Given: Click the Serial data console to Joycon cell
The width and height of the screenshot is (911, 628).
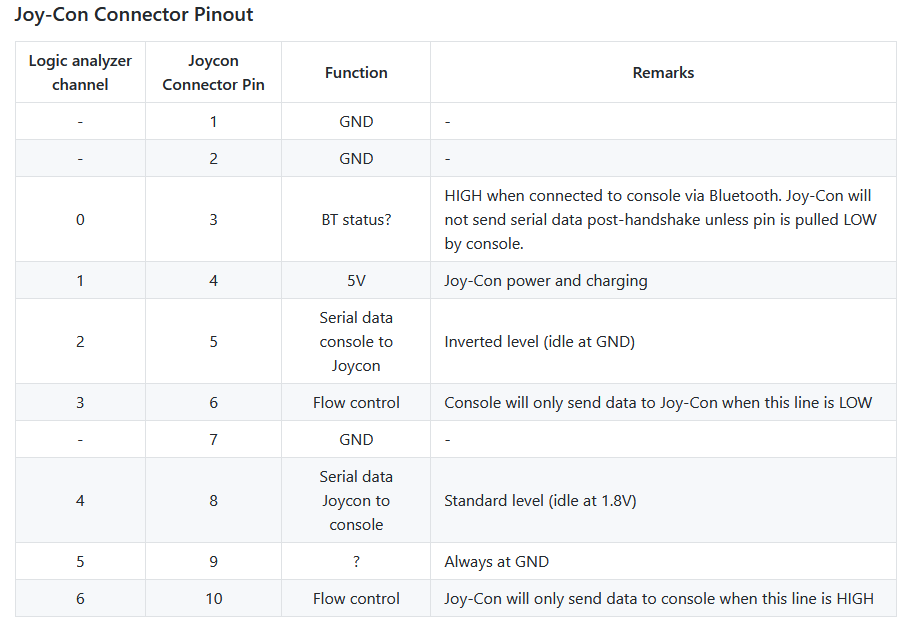Looking at the screenshot, I should coord(356,342).
